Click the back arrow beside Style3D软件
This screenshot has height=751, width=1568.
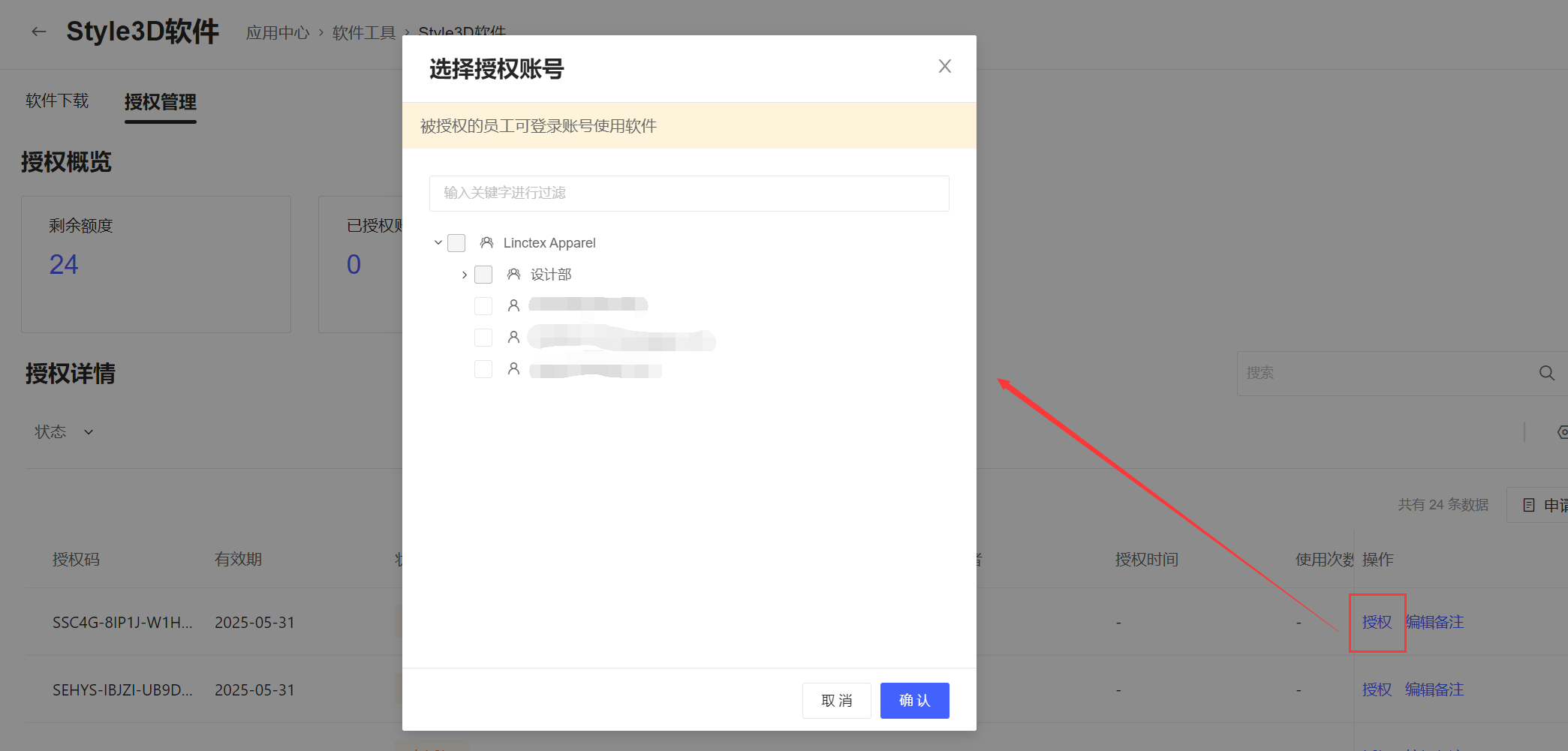tap(39, 32)
